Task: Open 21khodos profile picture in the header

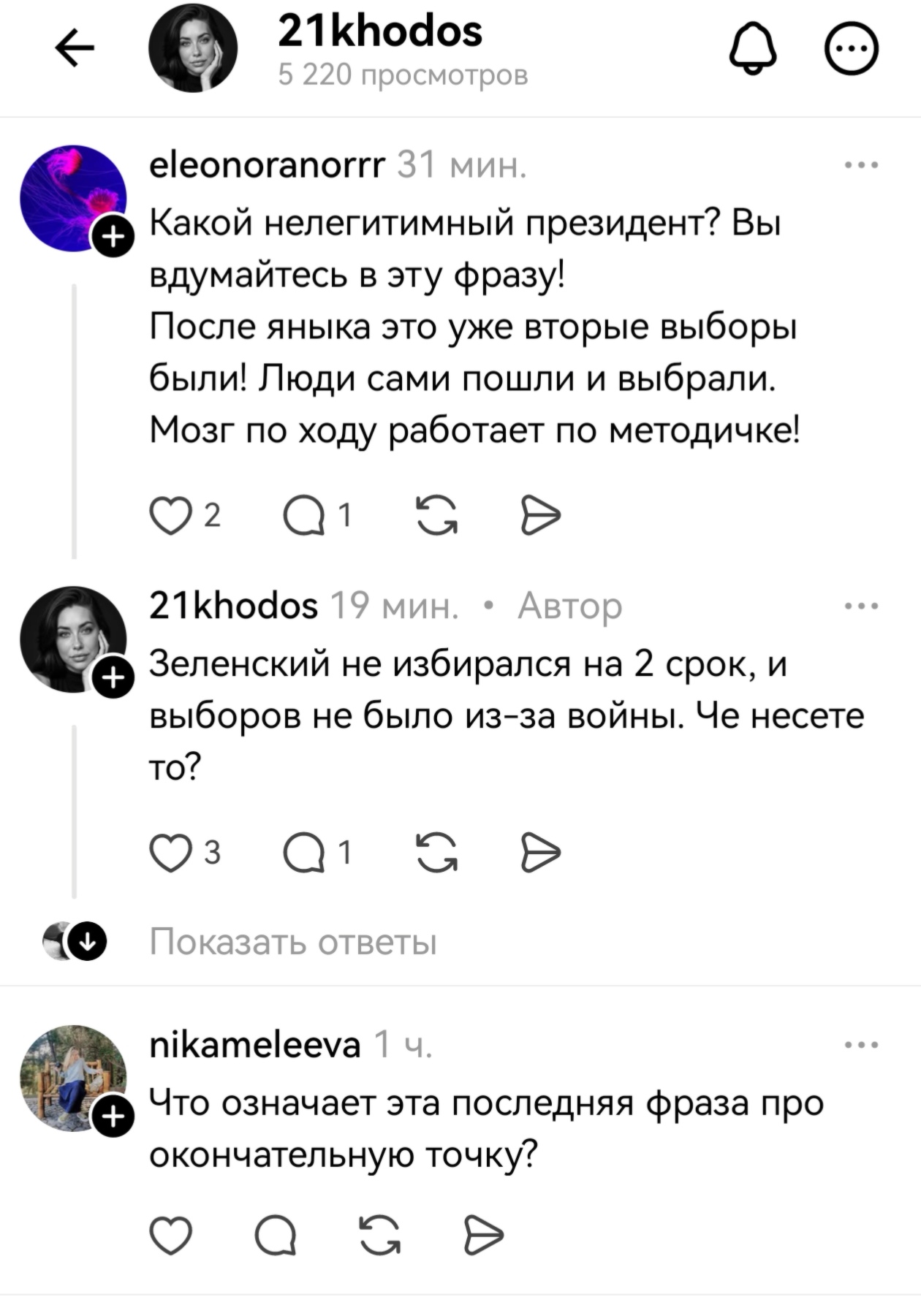Action: point(194,49)
